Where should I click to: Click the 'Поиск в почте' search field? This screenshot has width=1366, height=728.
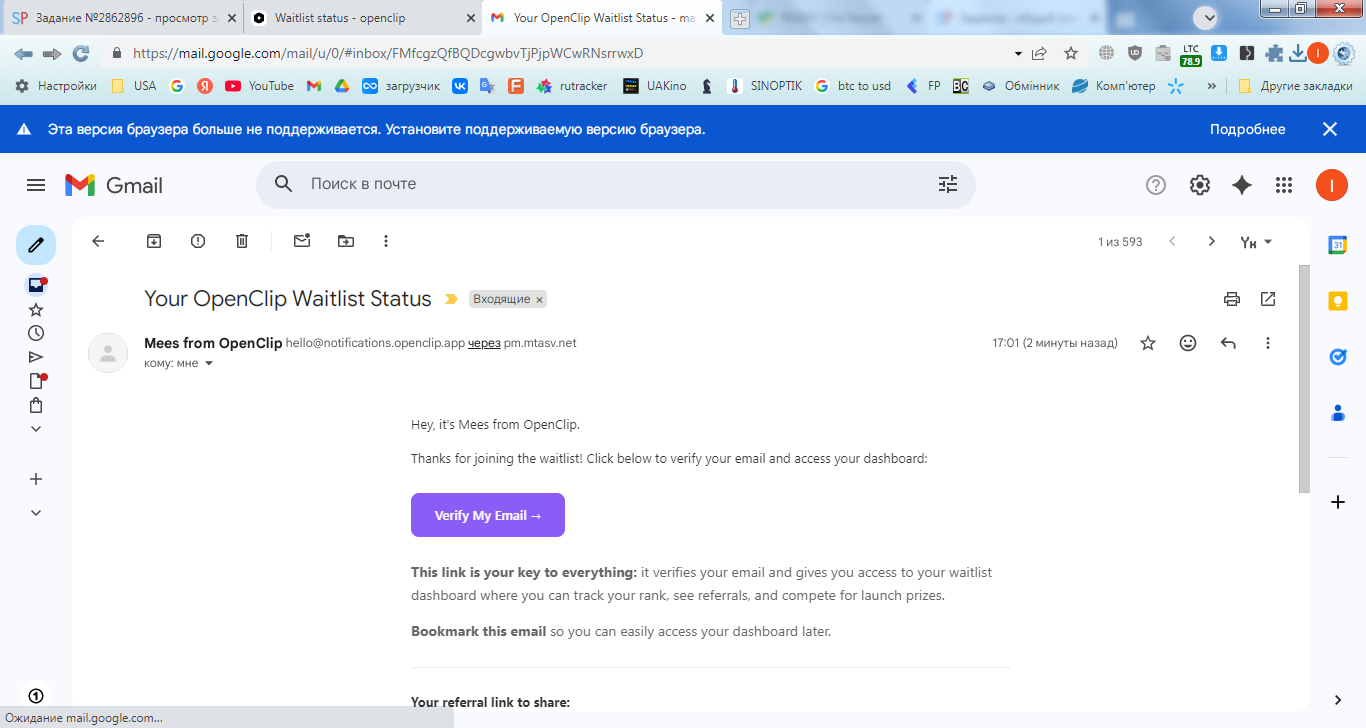[615, 184]
